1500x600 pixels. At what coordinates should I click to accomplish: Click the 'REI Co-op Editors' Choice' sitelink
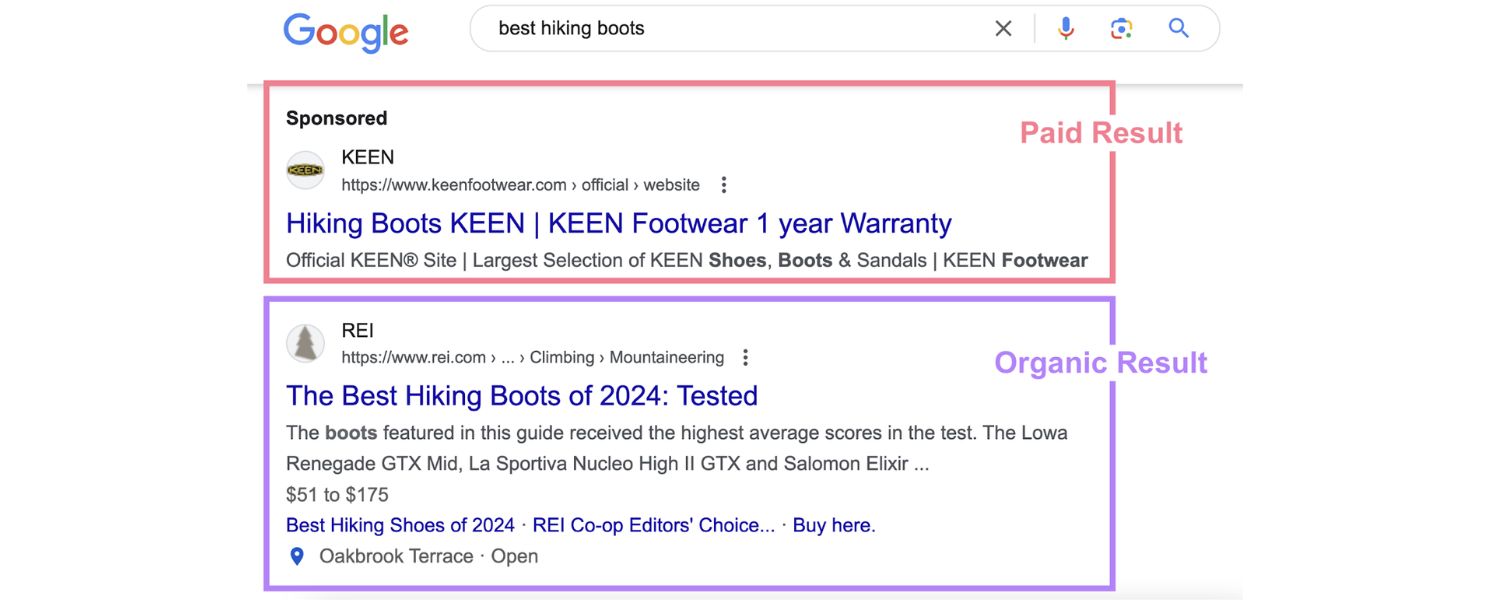click(x=653, y=524)
